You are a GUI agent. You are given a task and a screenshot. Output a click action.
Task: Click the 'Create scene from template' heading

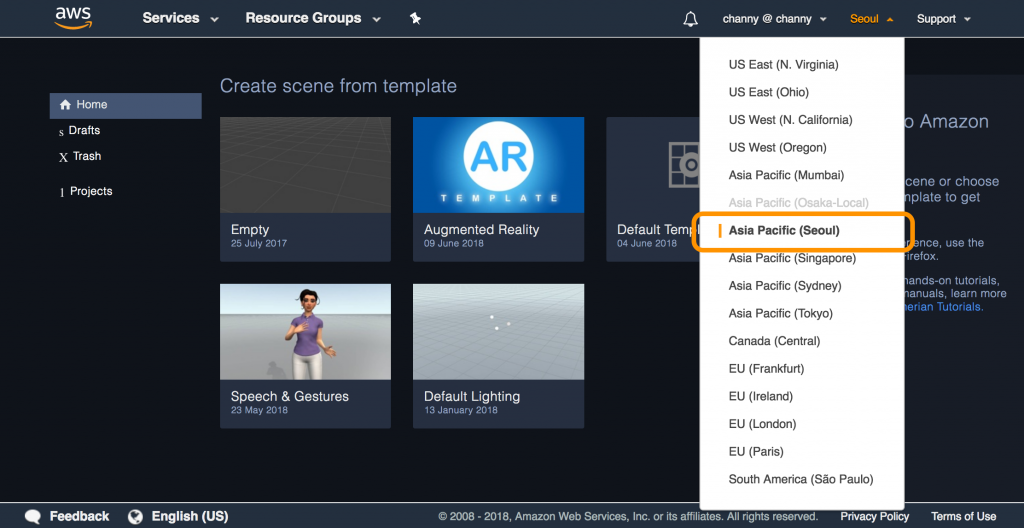tap(338, 86)
